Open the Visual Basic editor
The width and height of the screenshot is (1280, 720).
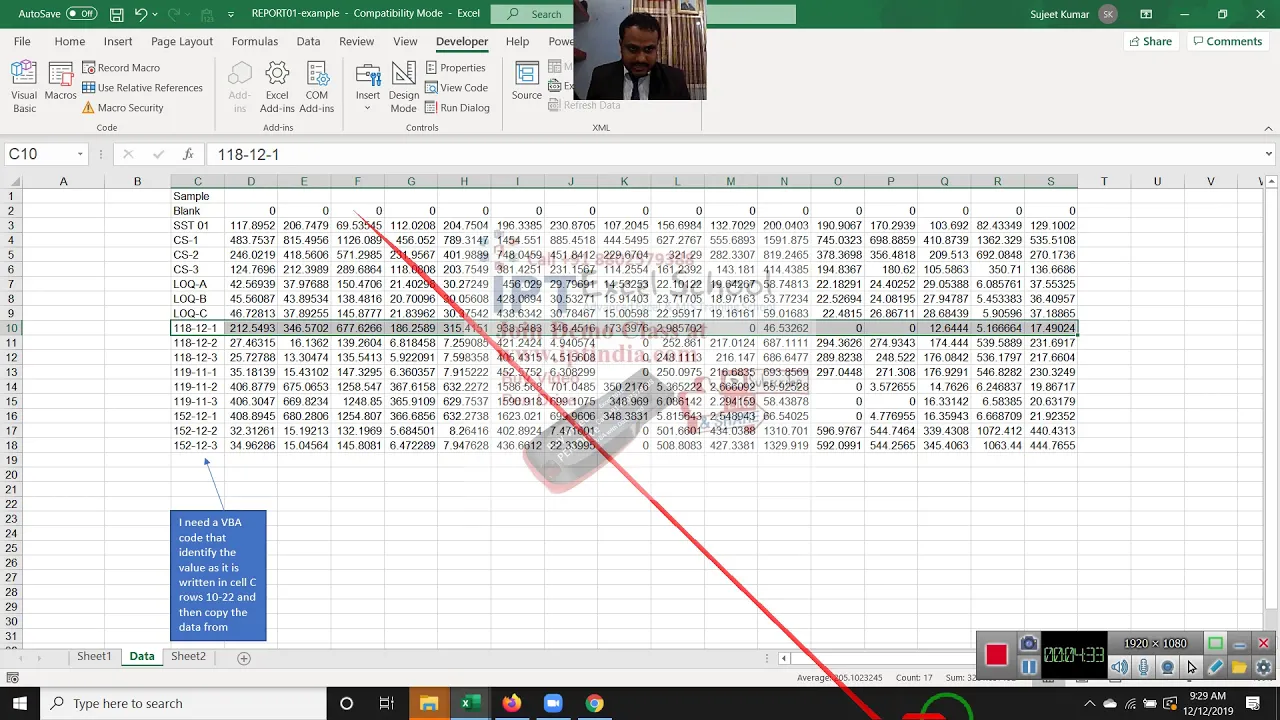tap(24, 88)
